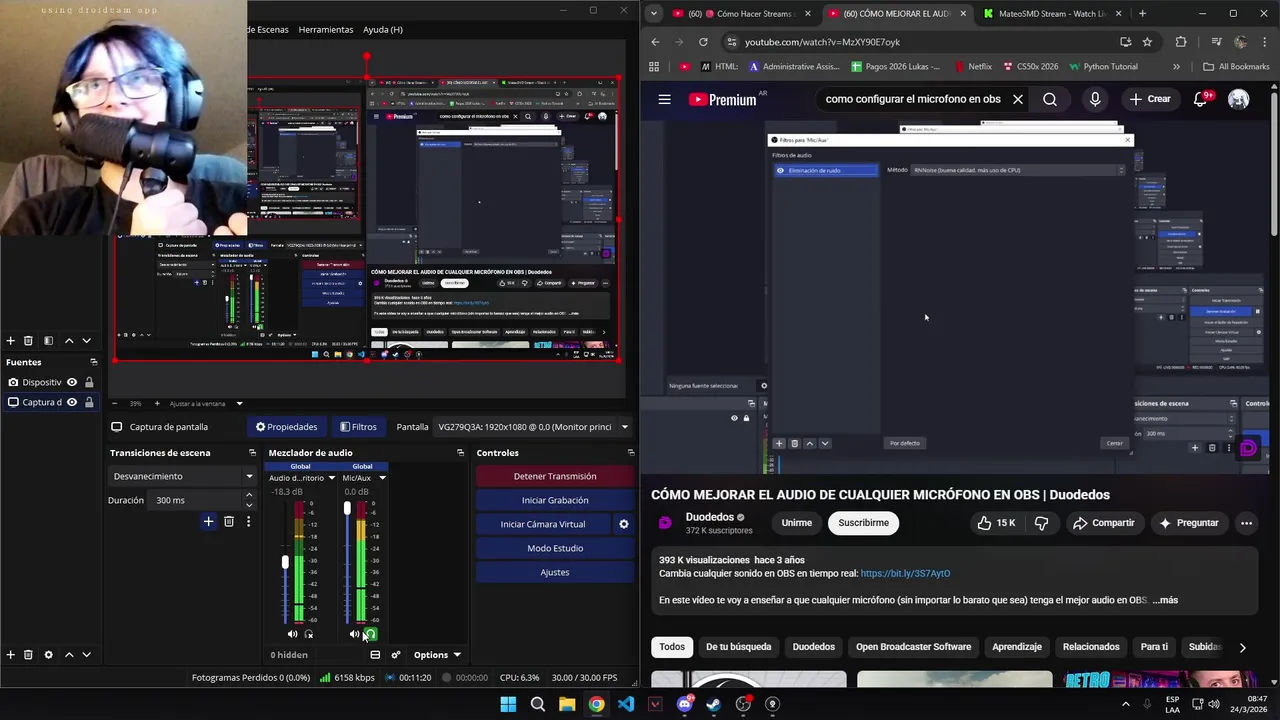Toggle lock on Dispositiv source
The image size is (1280, 720).
[89, 382]
